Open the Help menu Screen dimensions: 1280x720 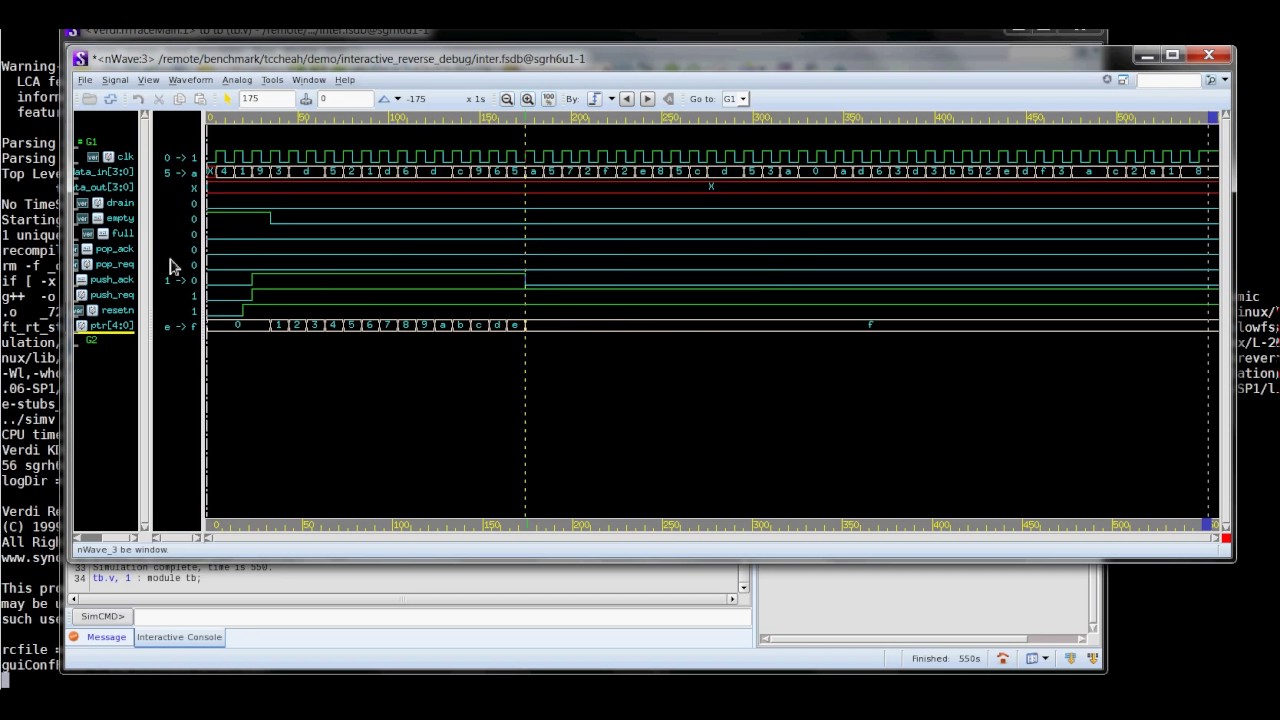pos(345,80)
